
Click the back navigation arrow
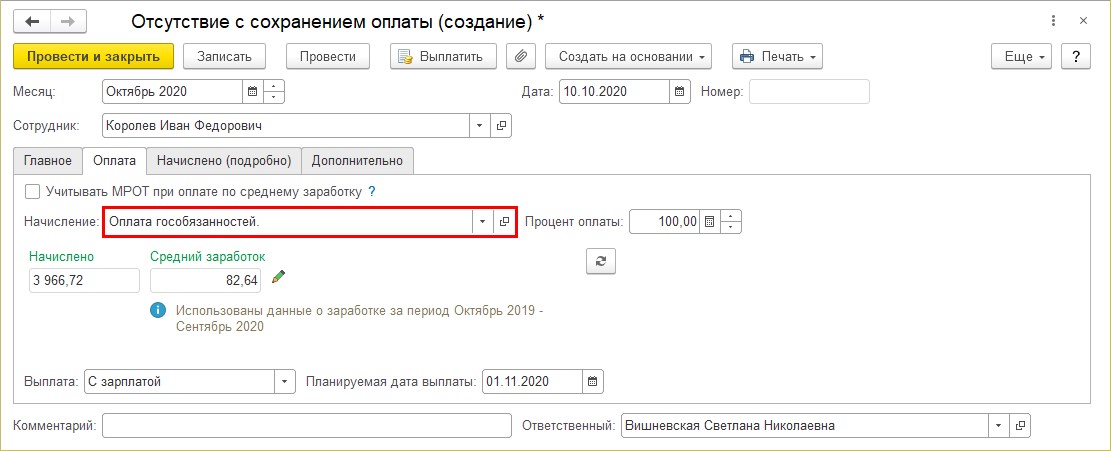33,21
